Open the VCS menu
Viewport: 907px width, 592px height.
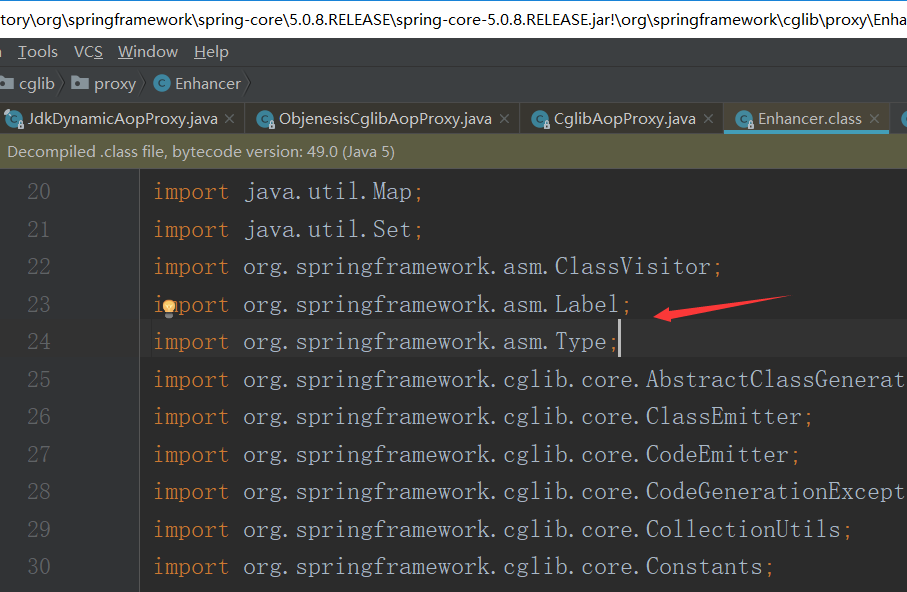(88, 52)
